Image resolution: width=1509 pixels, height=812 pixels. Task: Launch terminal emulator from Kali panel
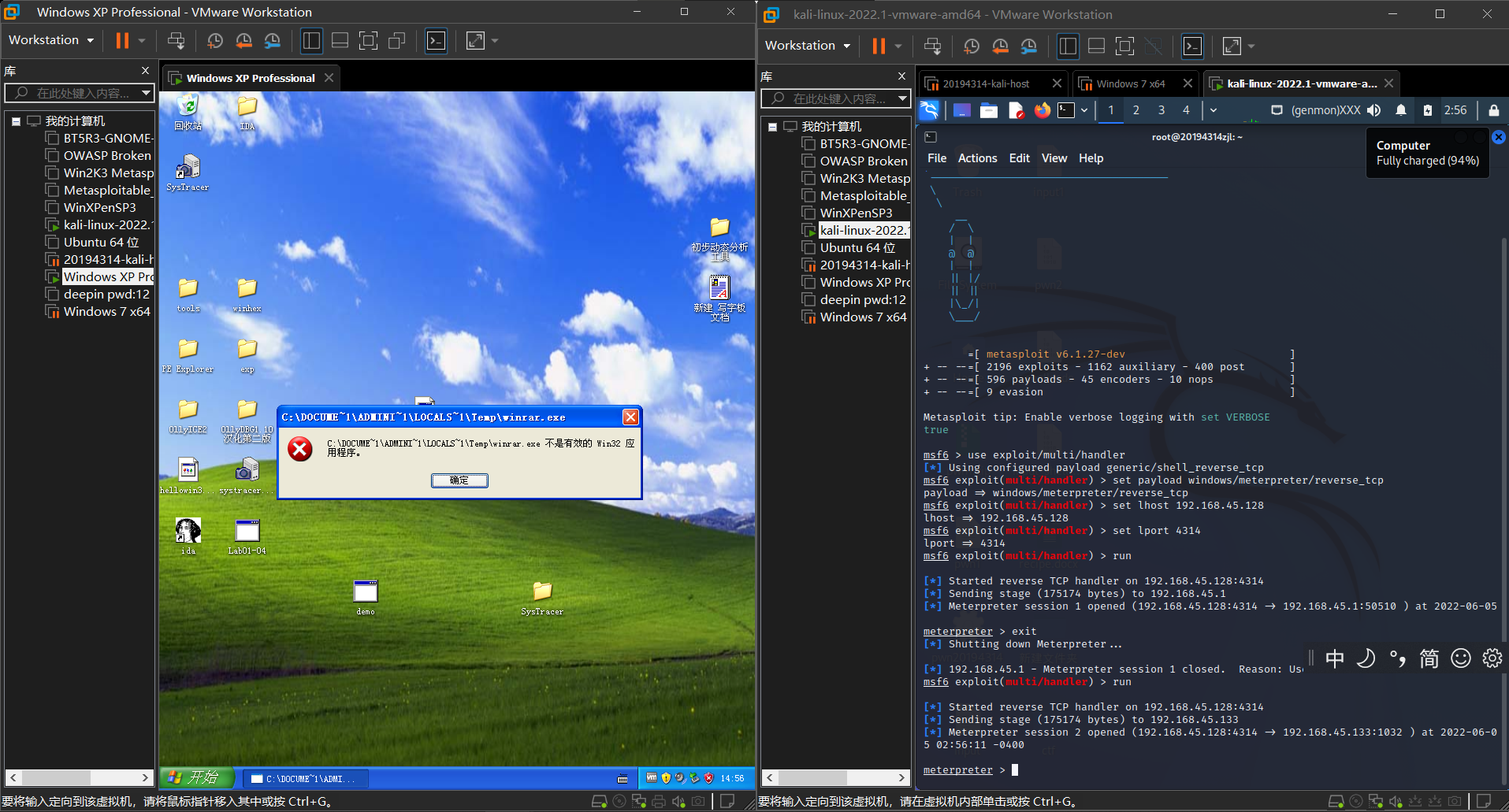click(1066, 110)
